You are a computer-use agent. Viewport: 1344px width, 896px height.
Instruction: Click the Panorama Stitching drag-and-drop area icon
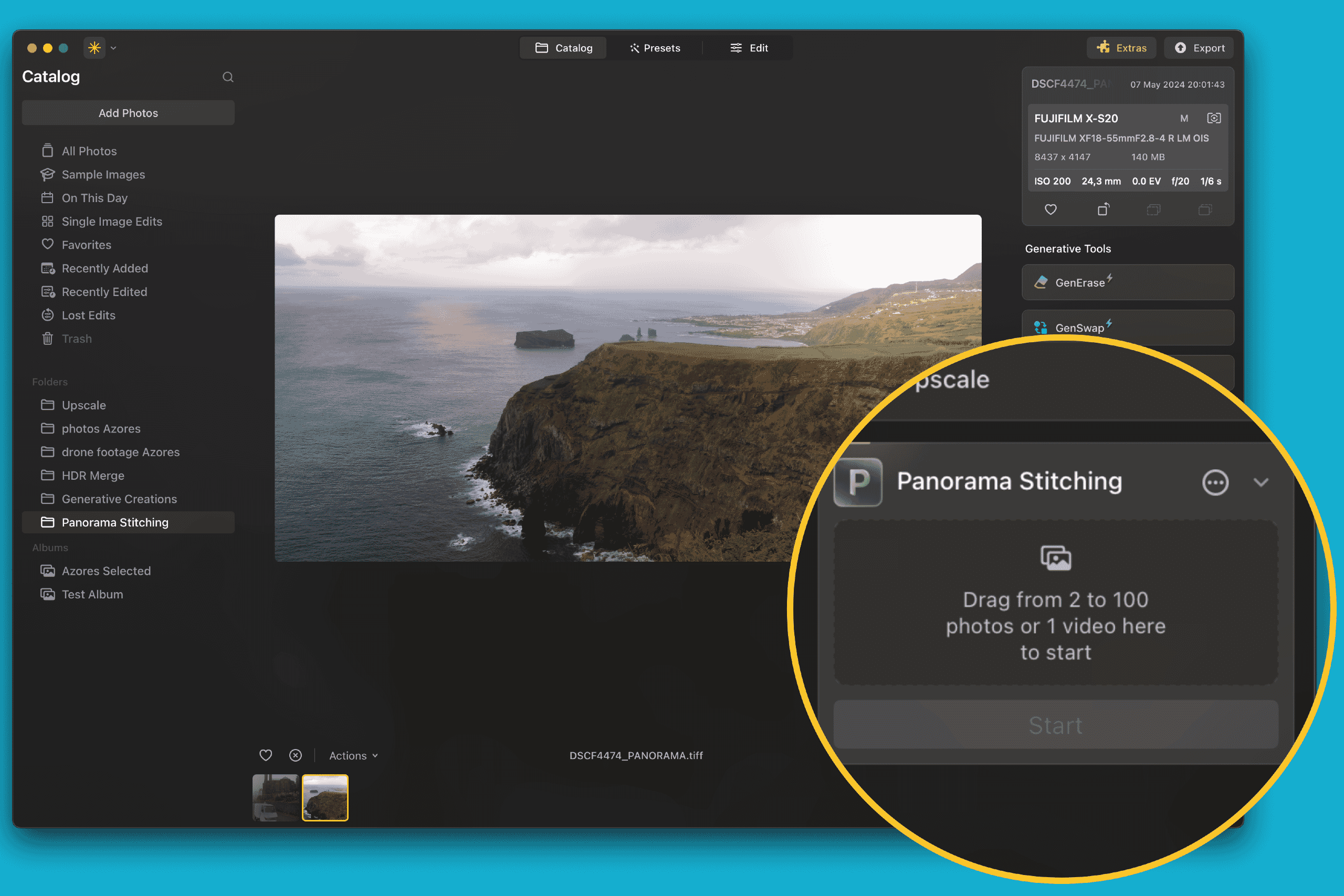coord(1055,558)
